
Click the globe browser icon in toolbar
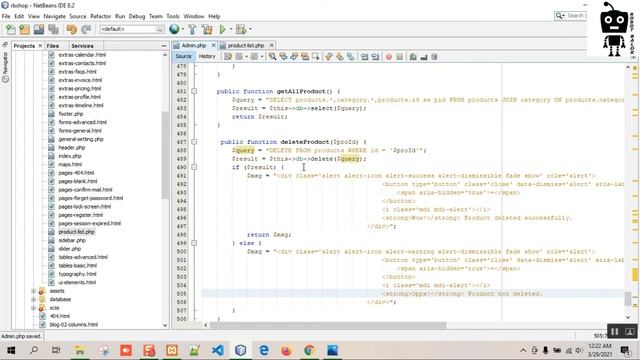tap(174, 29)
